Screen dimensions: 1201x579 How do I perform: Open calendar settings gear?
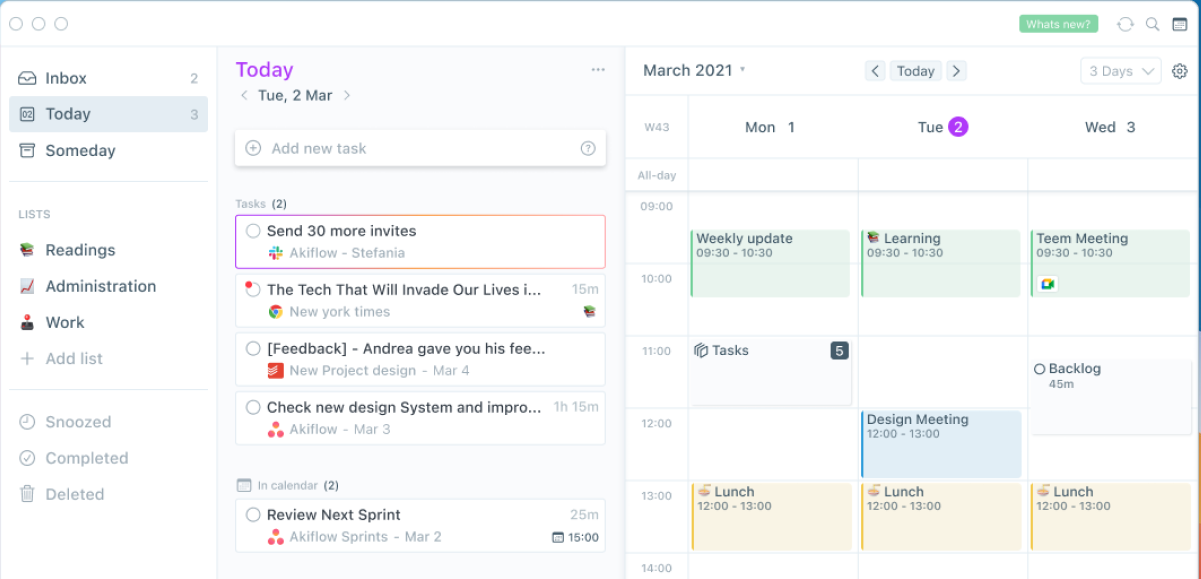click(x=1180, y=71)
